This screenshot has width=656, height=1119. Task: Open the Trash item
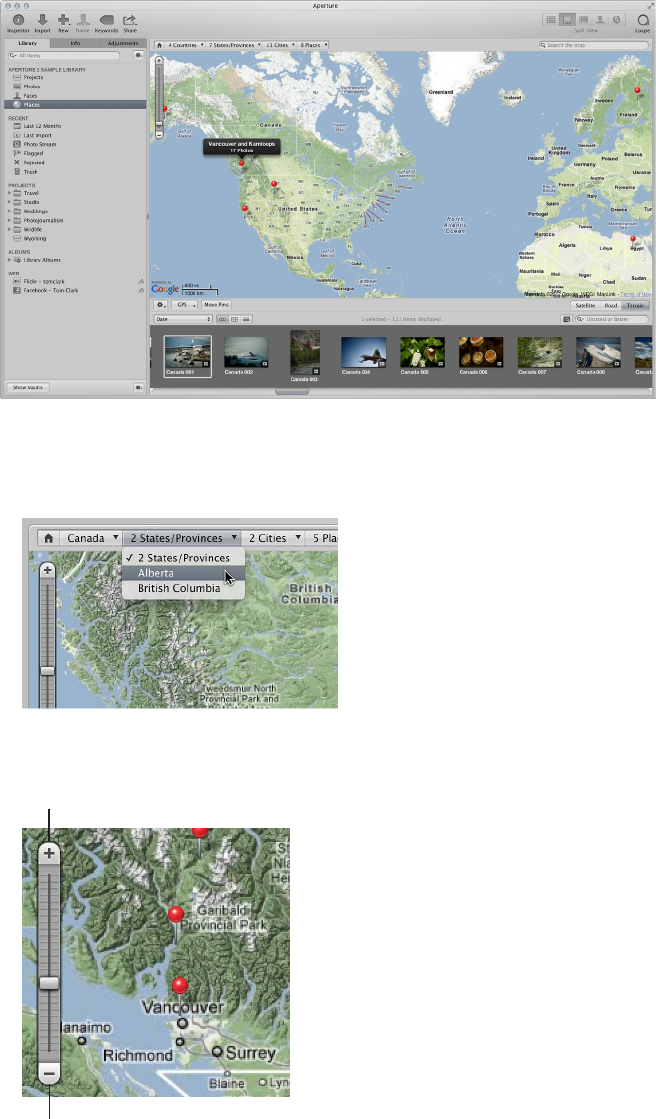coord(30,172)
